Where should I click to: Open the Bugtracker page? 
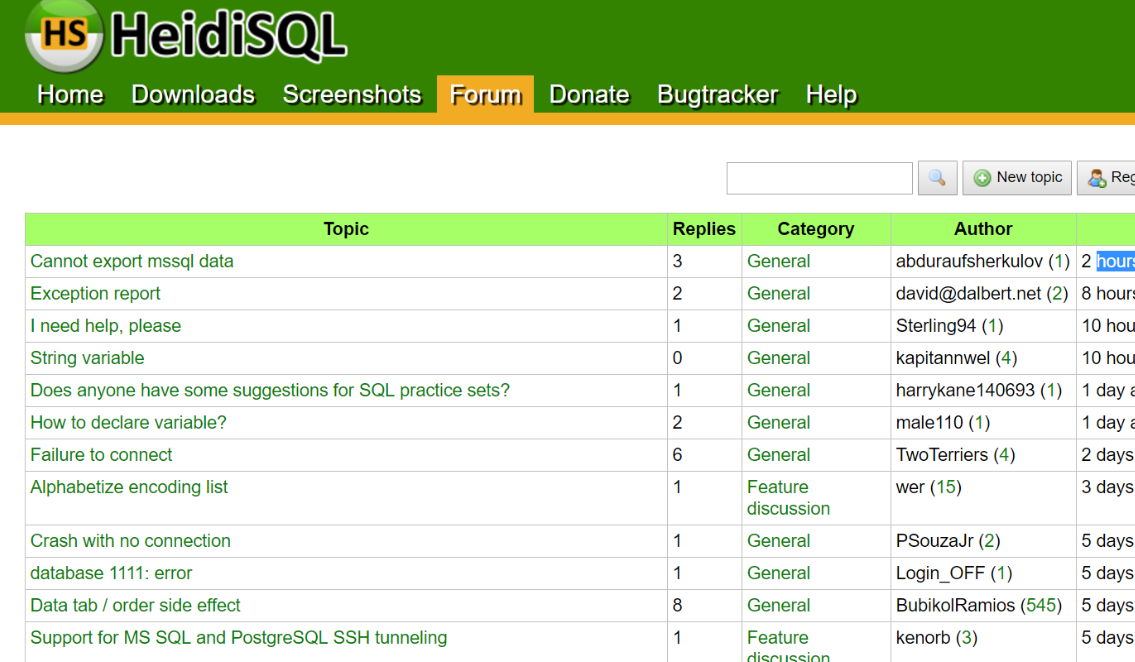[717, 95]
